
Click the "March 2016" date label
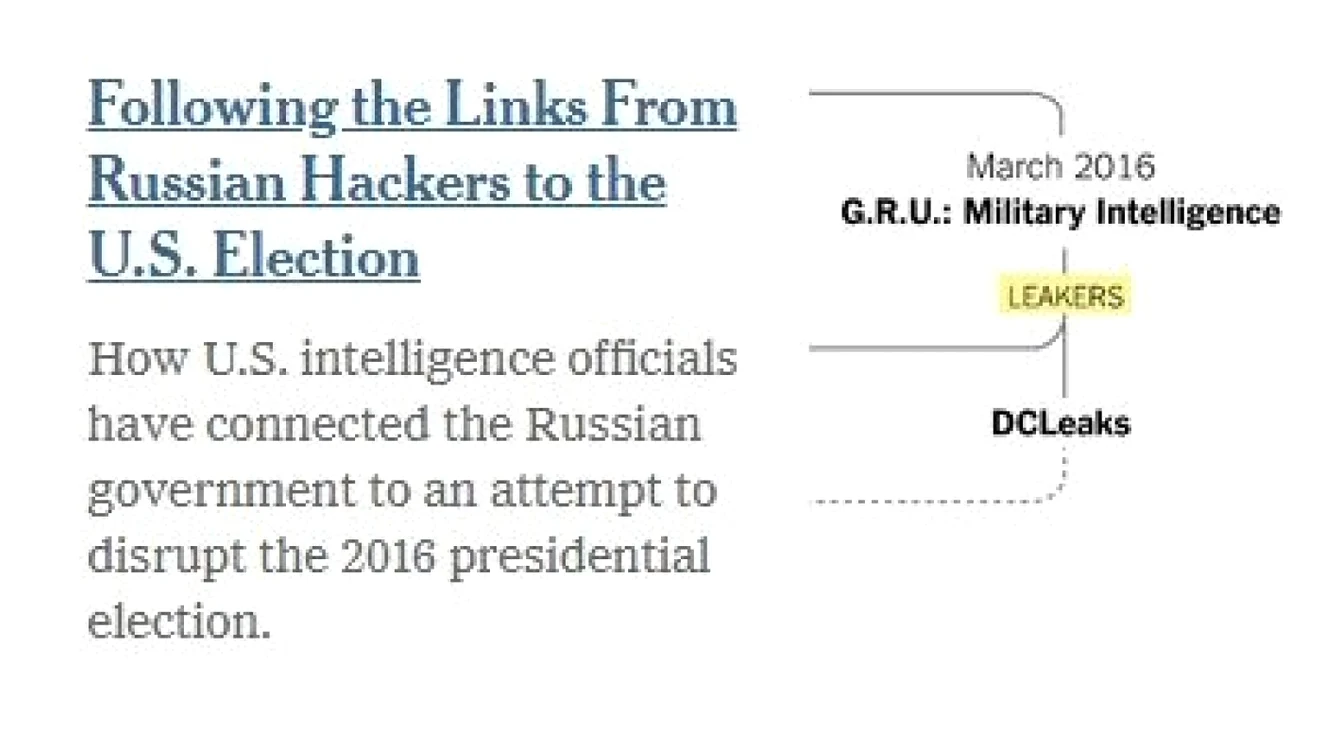pos(1060,166)
